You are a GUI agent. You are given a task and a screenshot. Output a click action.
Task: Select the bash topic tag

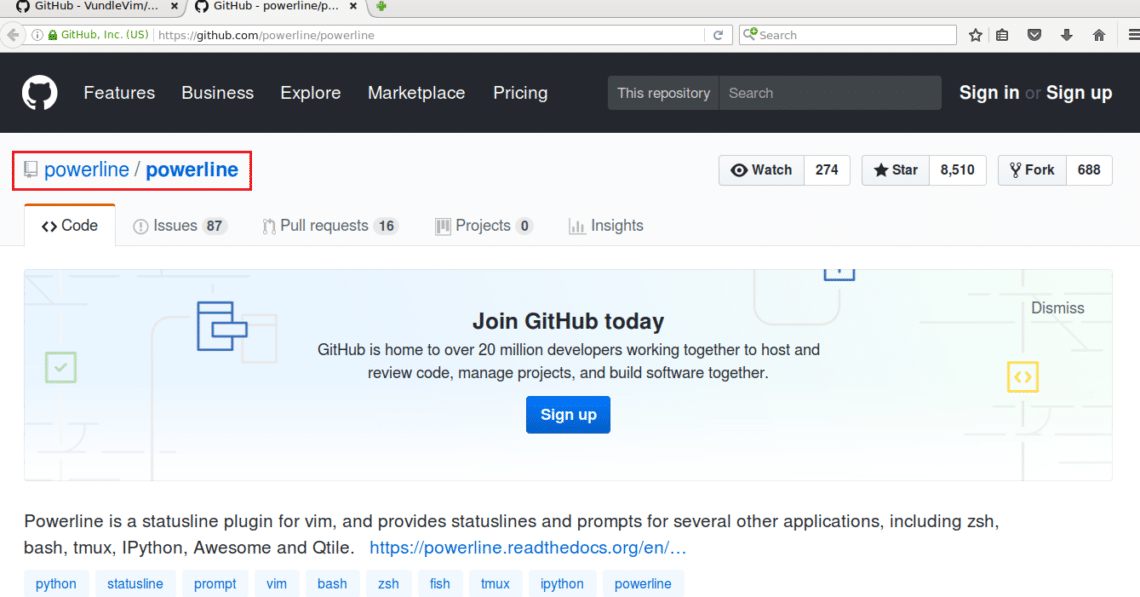tap(332, 584)
